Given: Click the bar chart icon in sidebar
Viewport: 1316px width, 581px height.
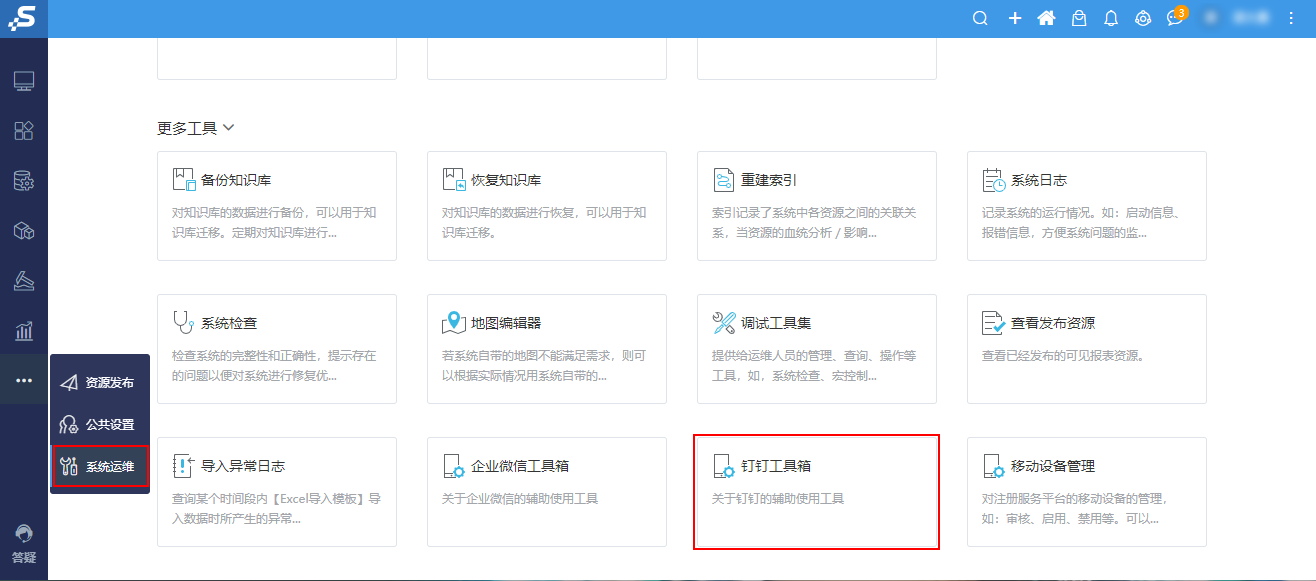Looking at the screenshot, I should tap(24, 330).
